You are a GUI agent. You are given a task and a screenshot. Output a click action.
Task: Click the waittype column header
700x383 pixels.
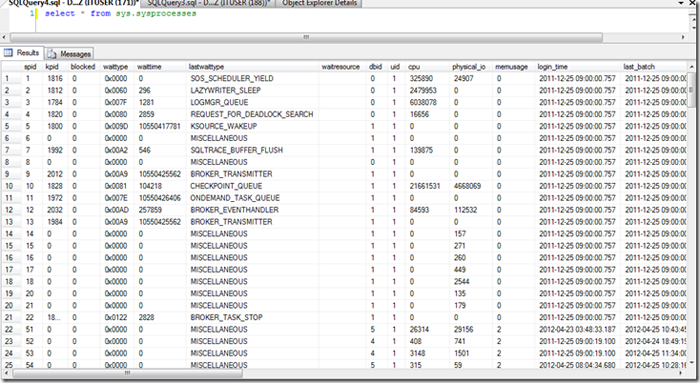click(x=117, y=67)
